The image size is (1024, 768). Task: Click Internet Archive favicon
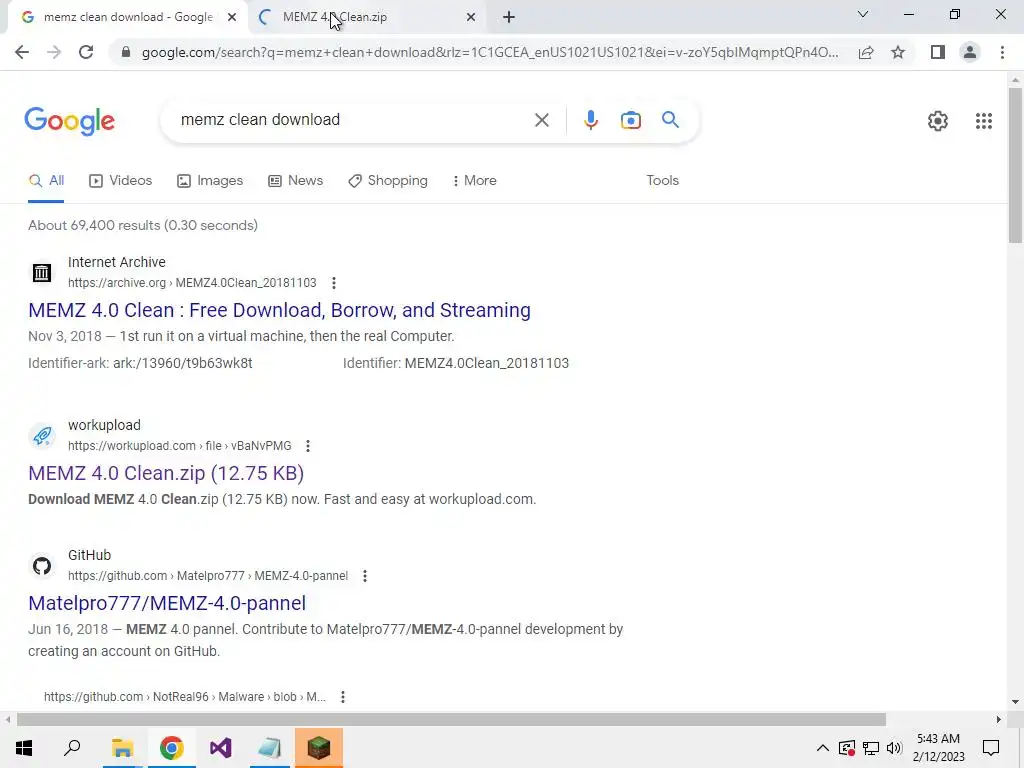[42, 272]
